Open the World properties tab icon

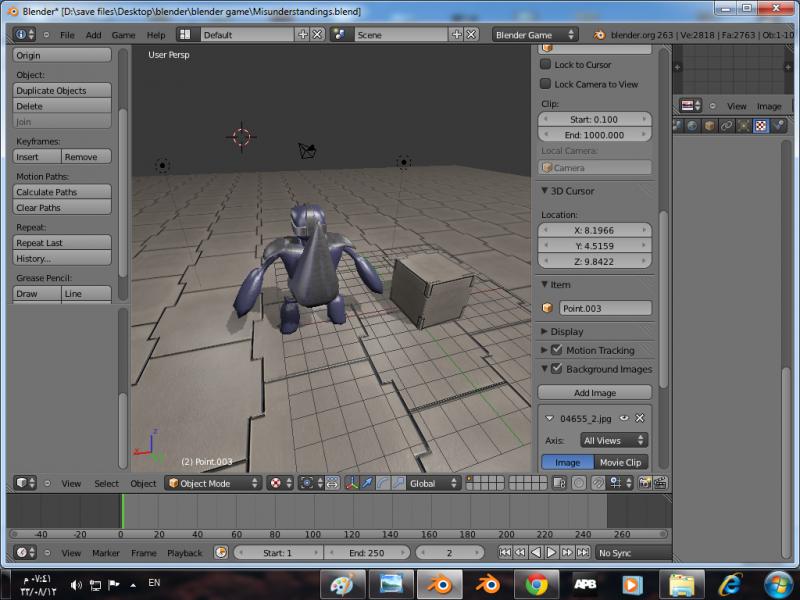pos(692,126)
